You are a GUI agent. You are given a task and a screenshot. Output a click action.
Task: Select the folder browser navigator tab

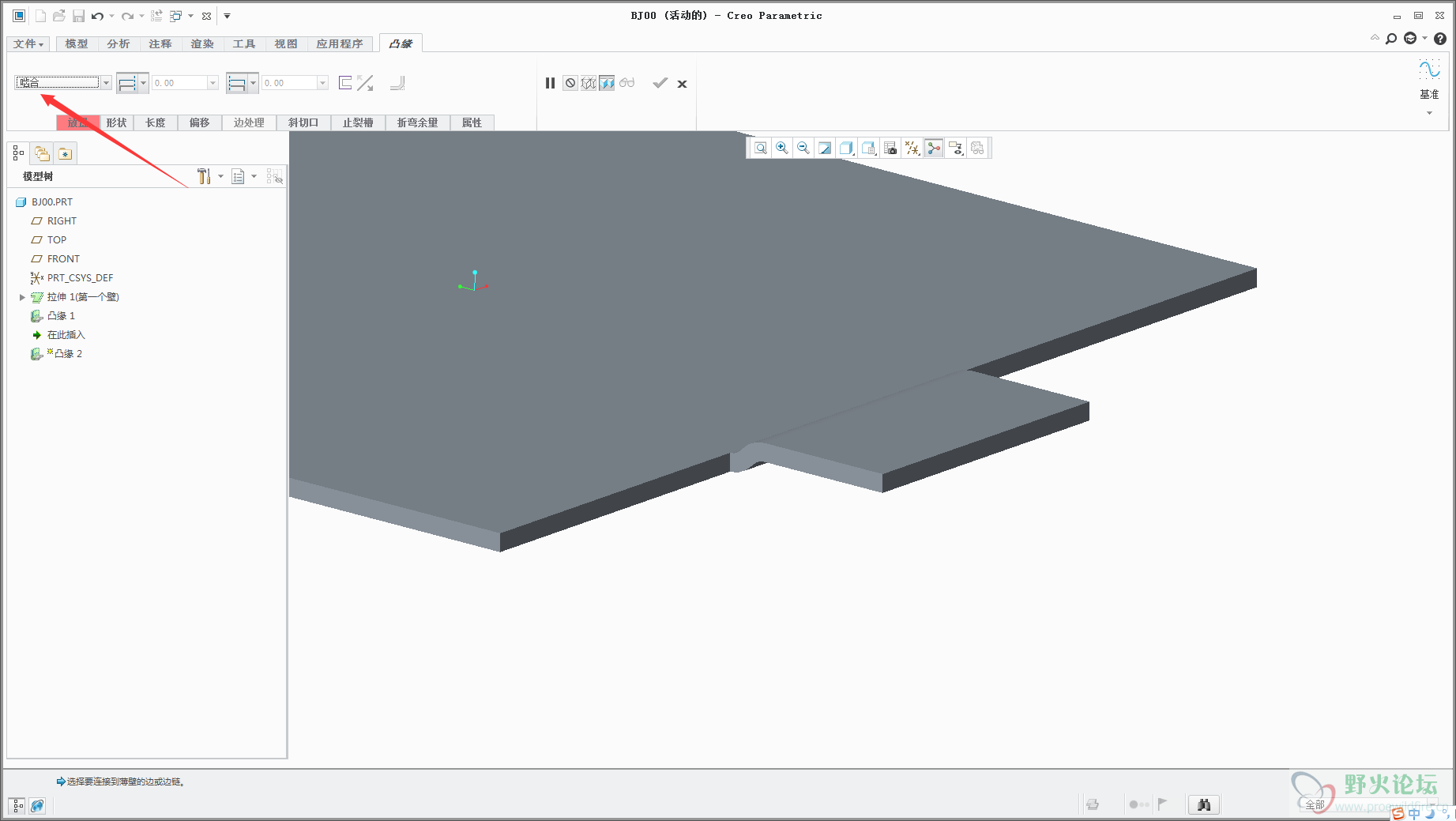pos(42,153)
